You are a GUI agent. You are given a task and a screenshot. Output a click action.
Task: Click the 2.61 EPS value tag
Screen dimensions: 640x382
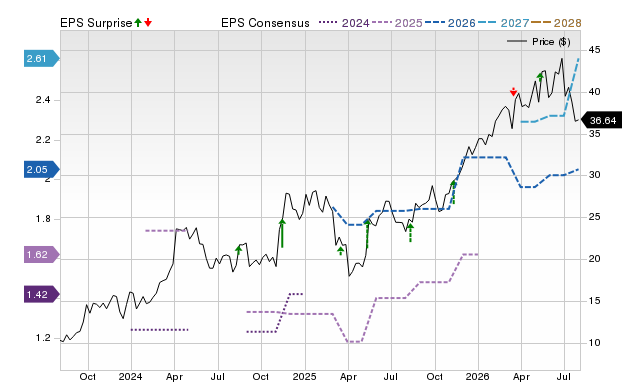click(x=42, y=59)
